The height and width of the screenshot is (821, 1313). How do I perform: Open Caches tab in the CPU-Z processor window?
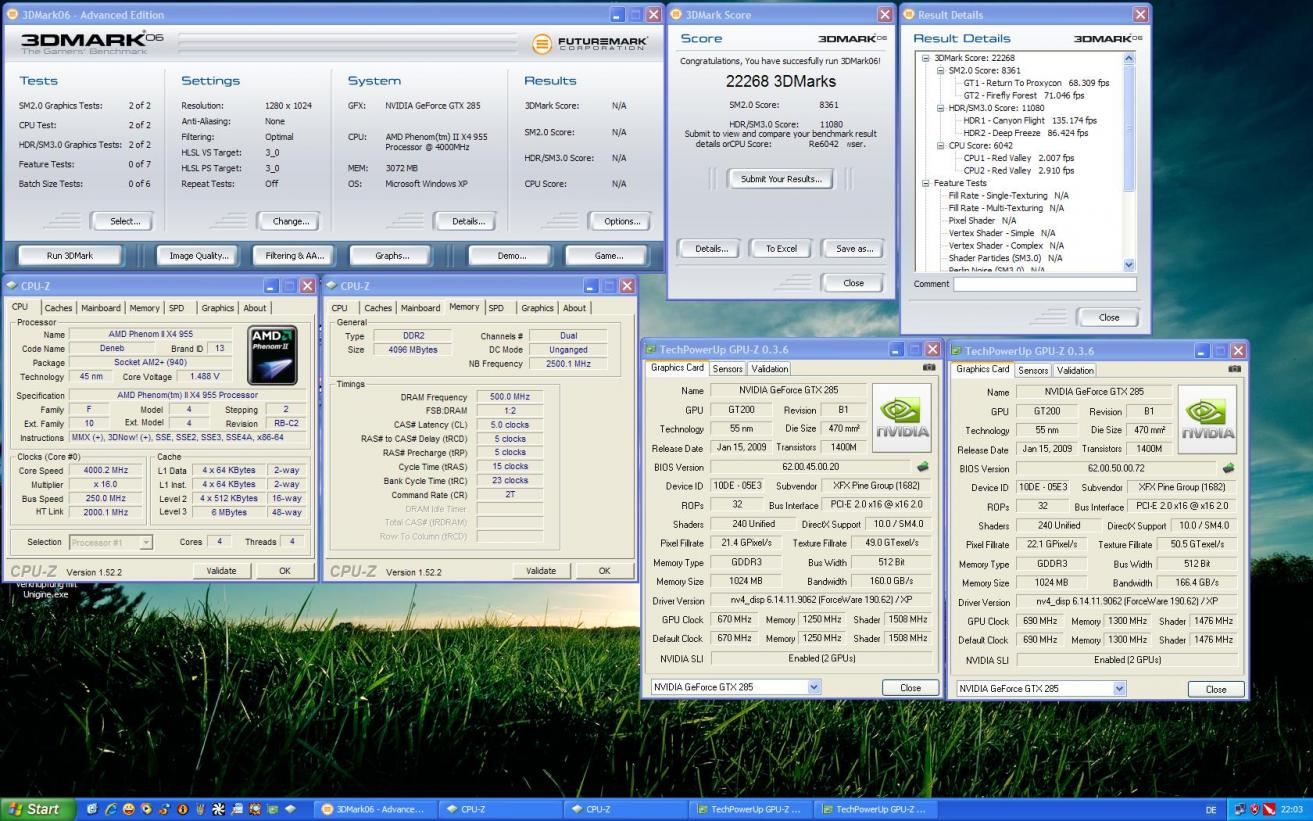(x=58, y=308)
